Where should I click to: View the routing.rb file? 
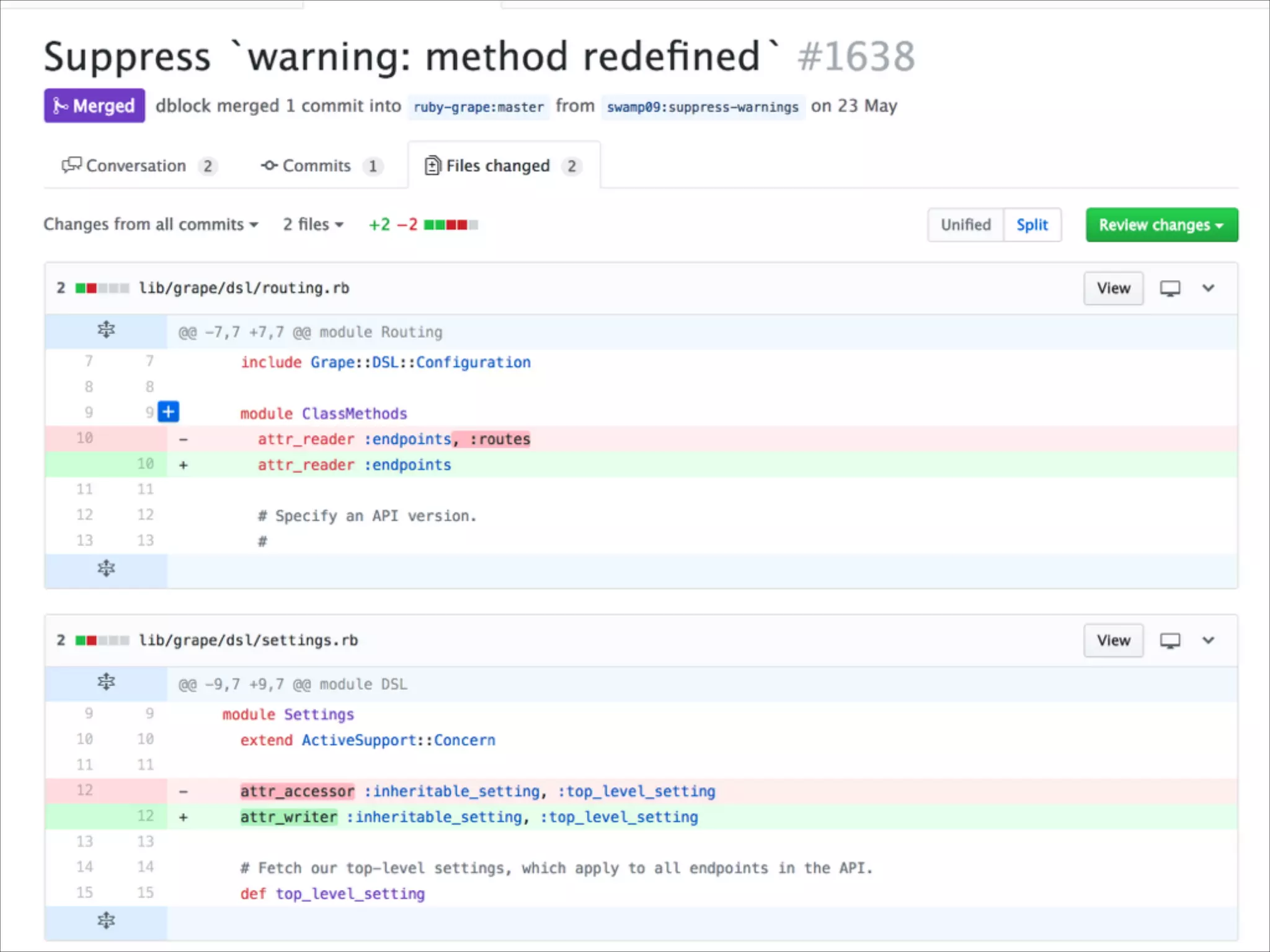1113,288
